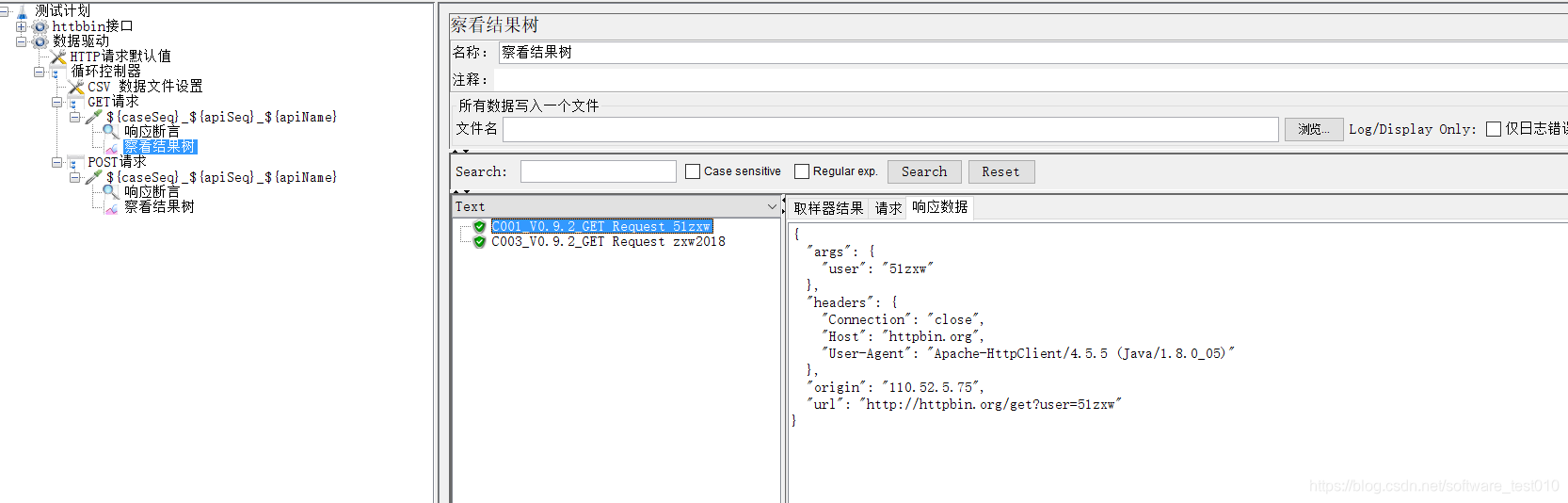Click the "Host": "httpbin.org" line
The height and width of the screenshot is (503, 1568).
pos(903,337)
